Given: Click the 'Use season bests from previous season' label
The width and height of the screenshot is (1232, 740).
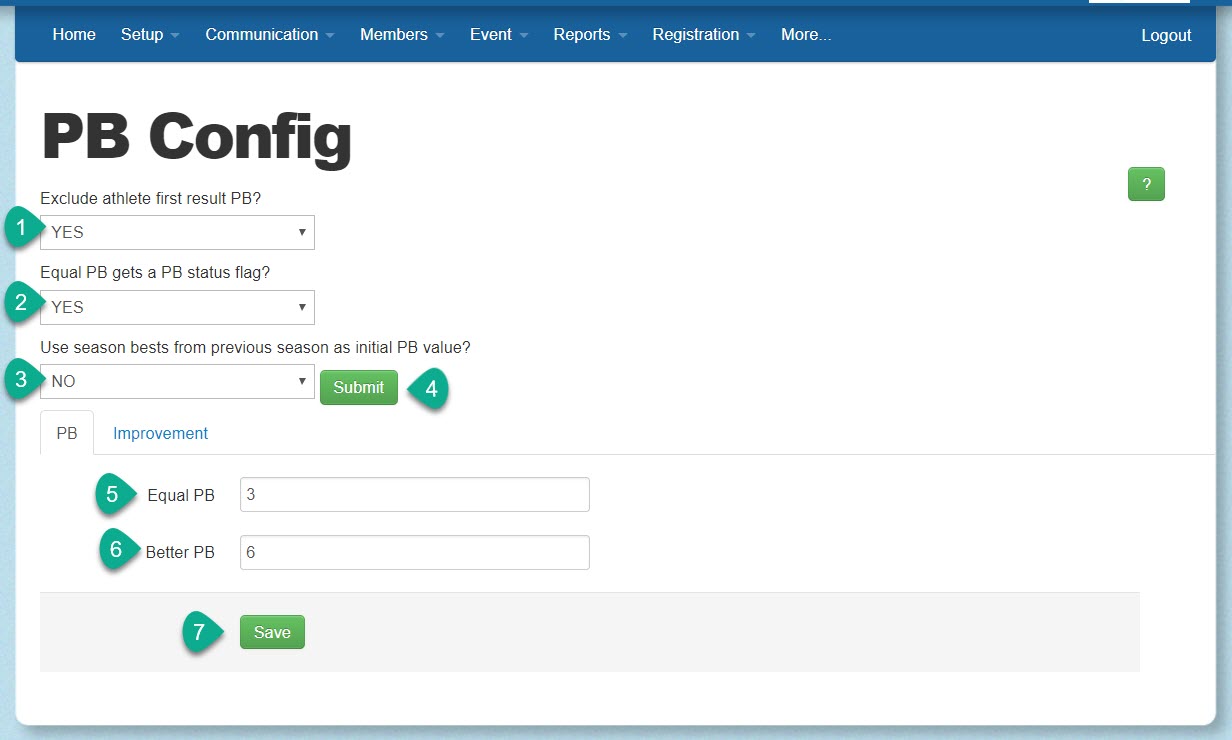Looking at the screenshot, I should pyautogui.click(x=255, y=347).
